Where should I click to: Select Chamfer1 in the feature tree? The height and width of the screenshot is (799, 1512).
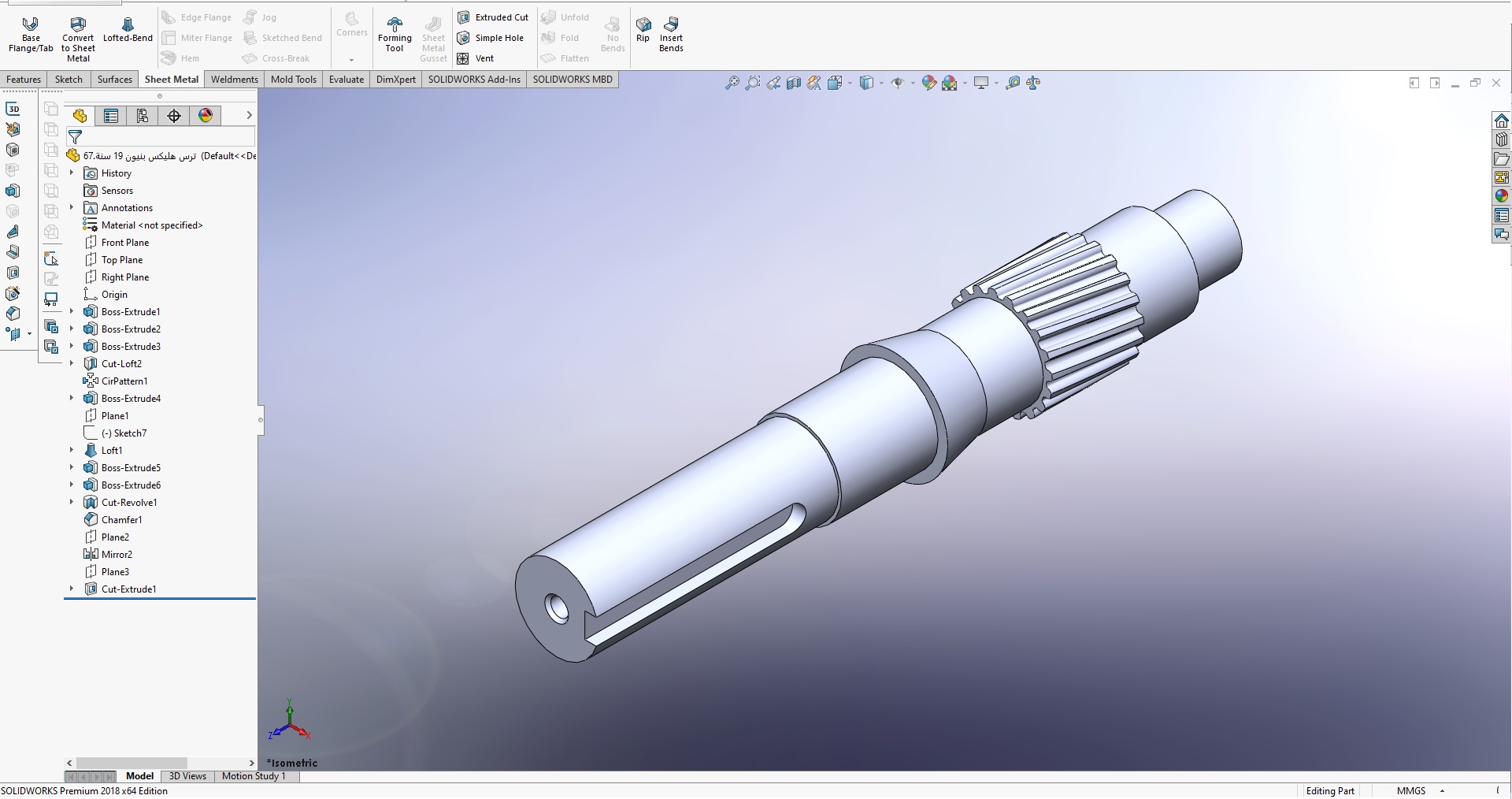click(x=121, y=519)
